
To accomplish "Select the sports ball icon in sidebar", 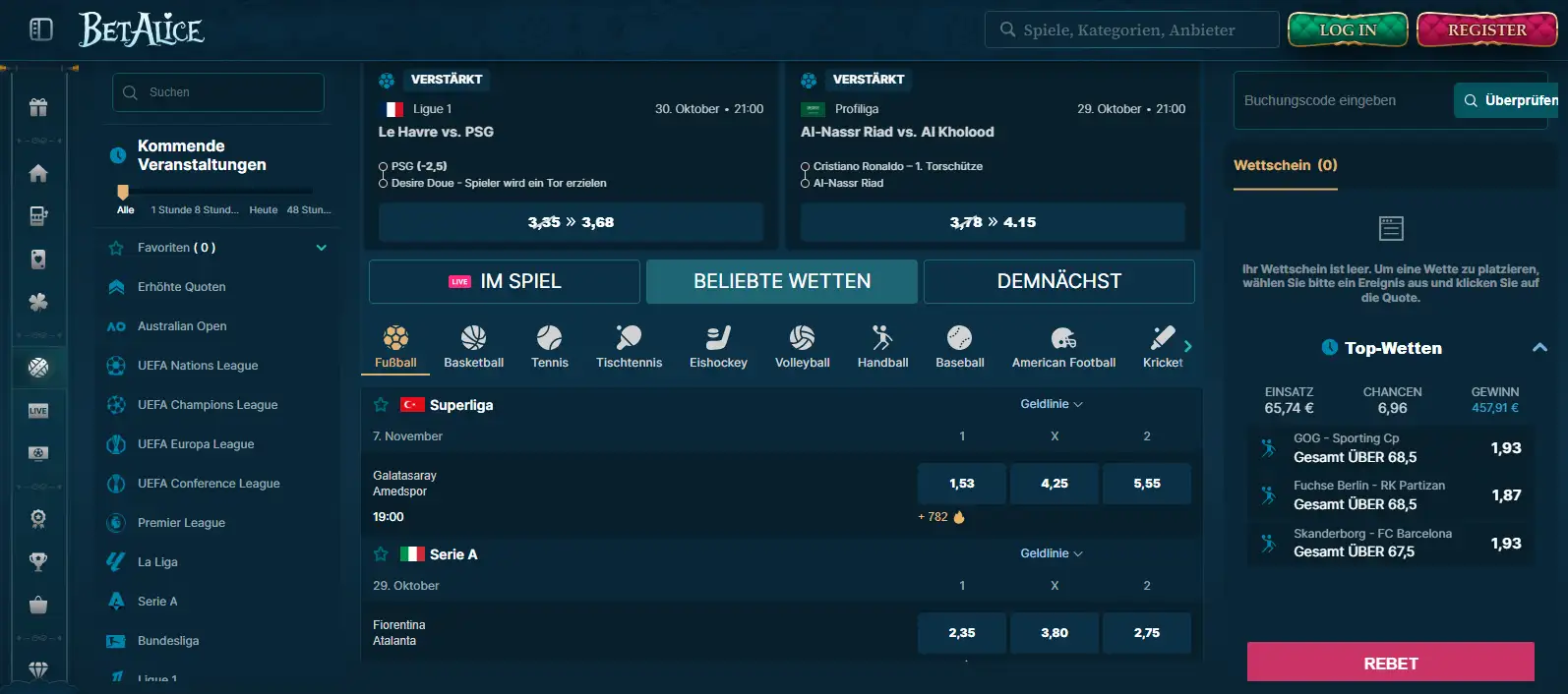I will click(38, 368).
